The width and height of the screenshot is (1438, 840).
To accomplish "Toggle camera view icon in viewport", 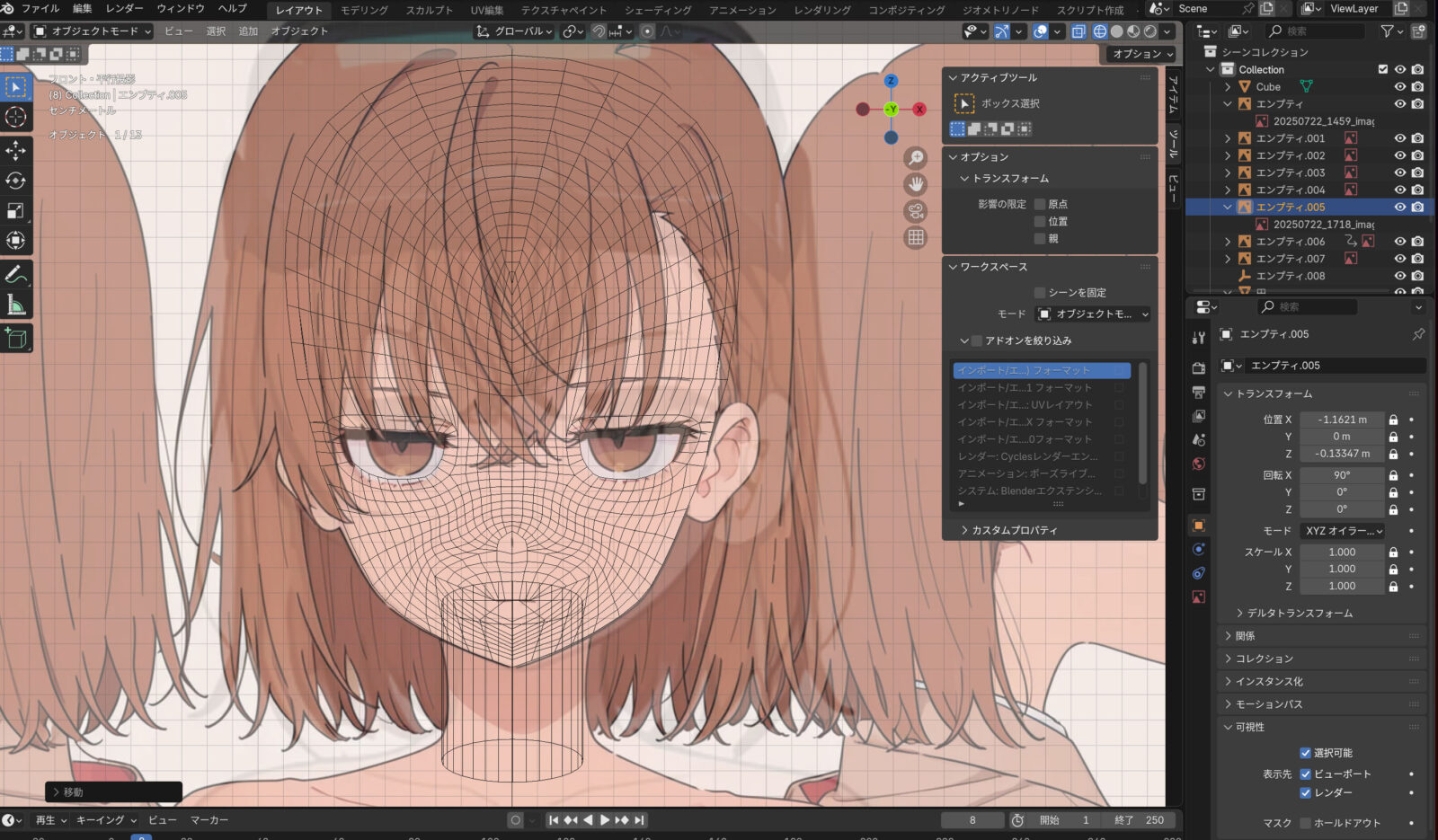I will coord(915,211).
